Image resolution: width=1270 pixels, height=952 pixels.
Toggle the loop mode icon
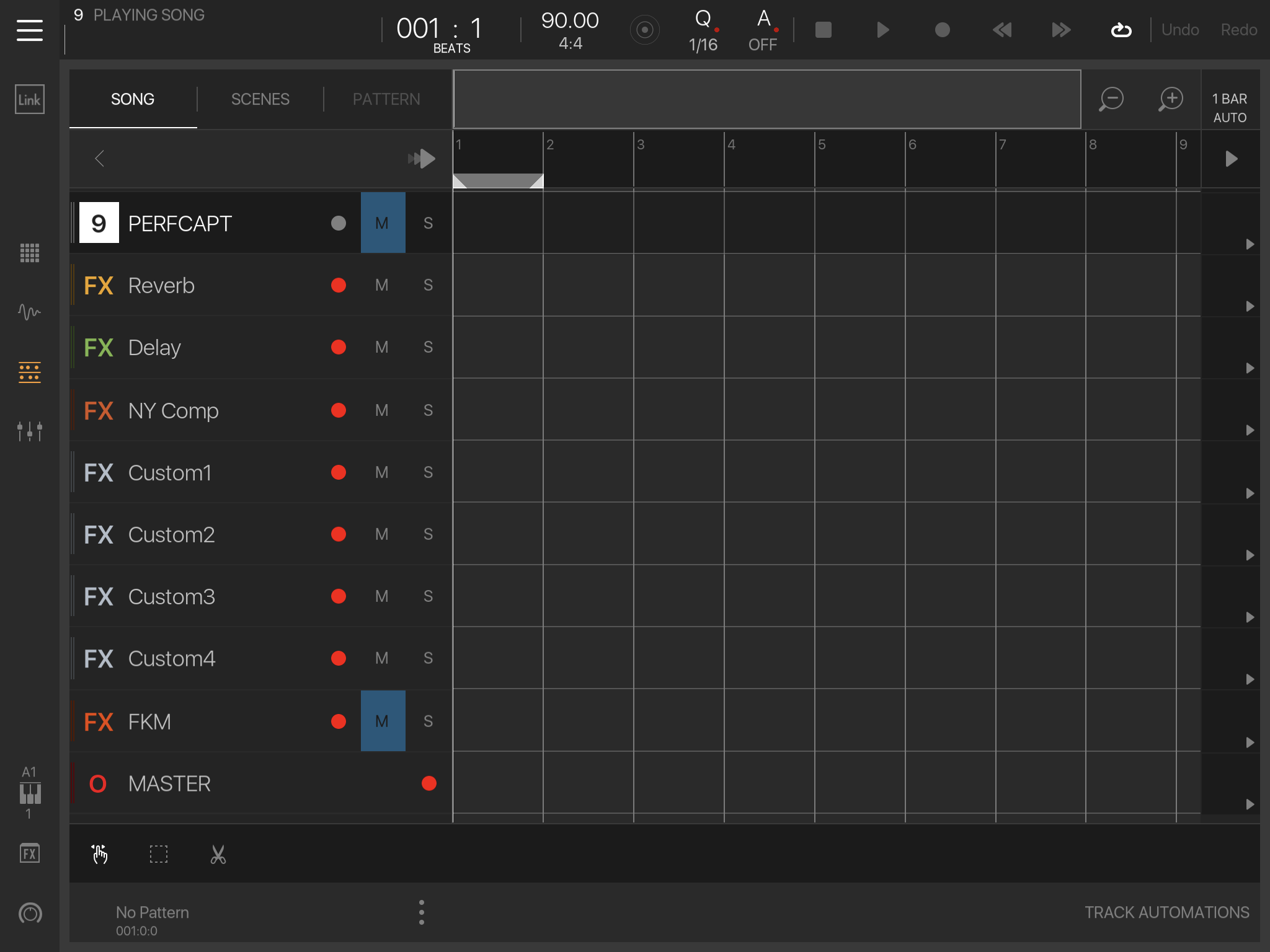(1121, 30)
